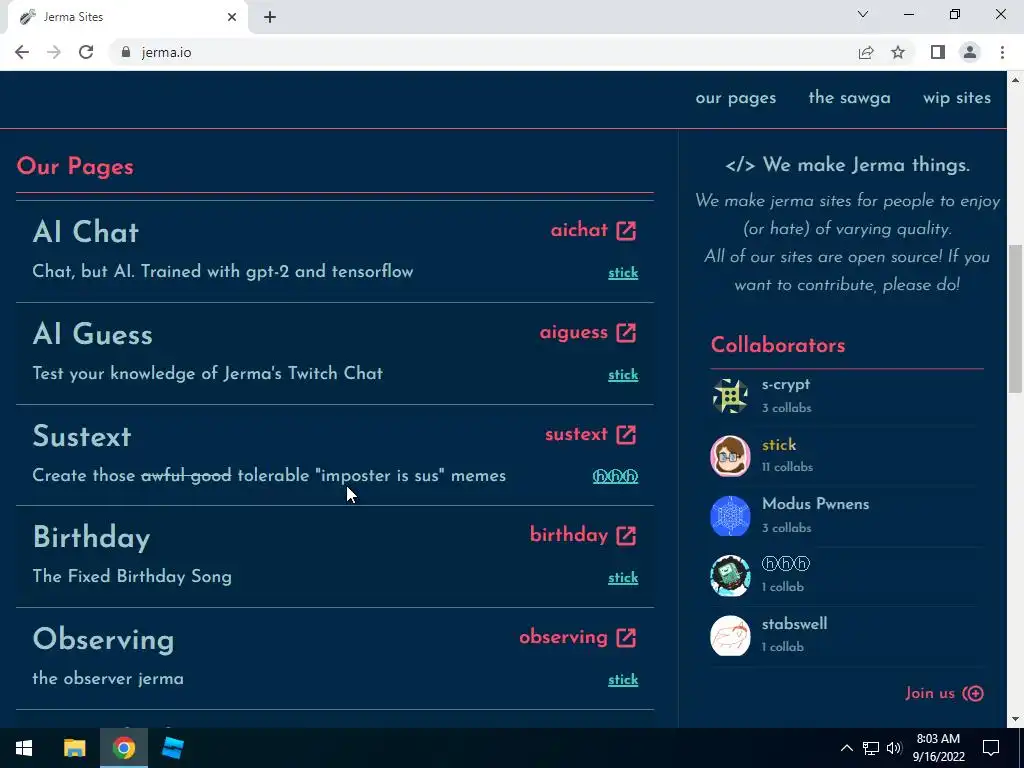Navigate to 'our pages' section
Screen dimensions: 1024x768
(736, 98)
